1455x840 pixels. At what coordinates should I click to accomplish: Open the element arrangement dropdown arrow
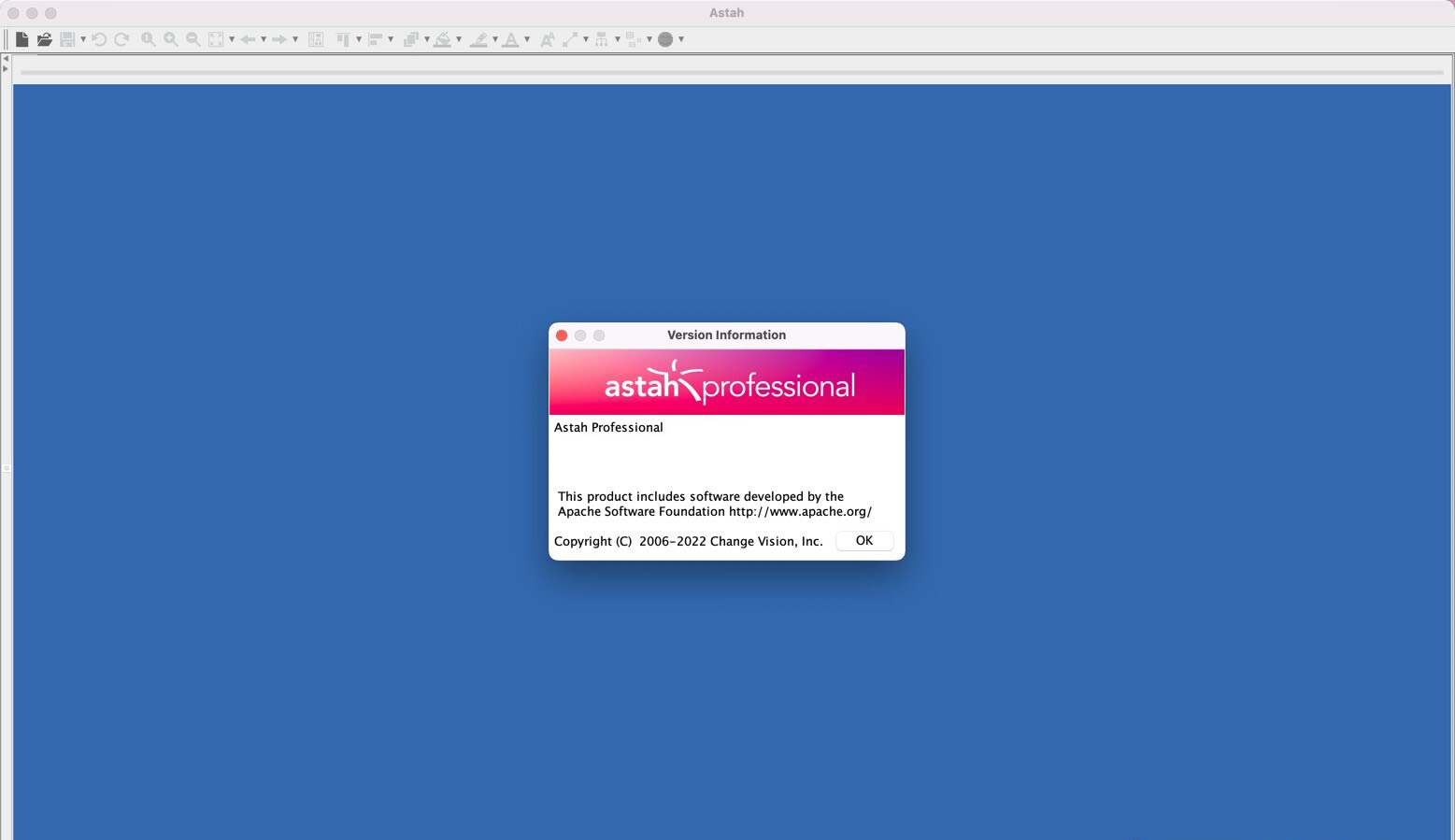point(649,39)
